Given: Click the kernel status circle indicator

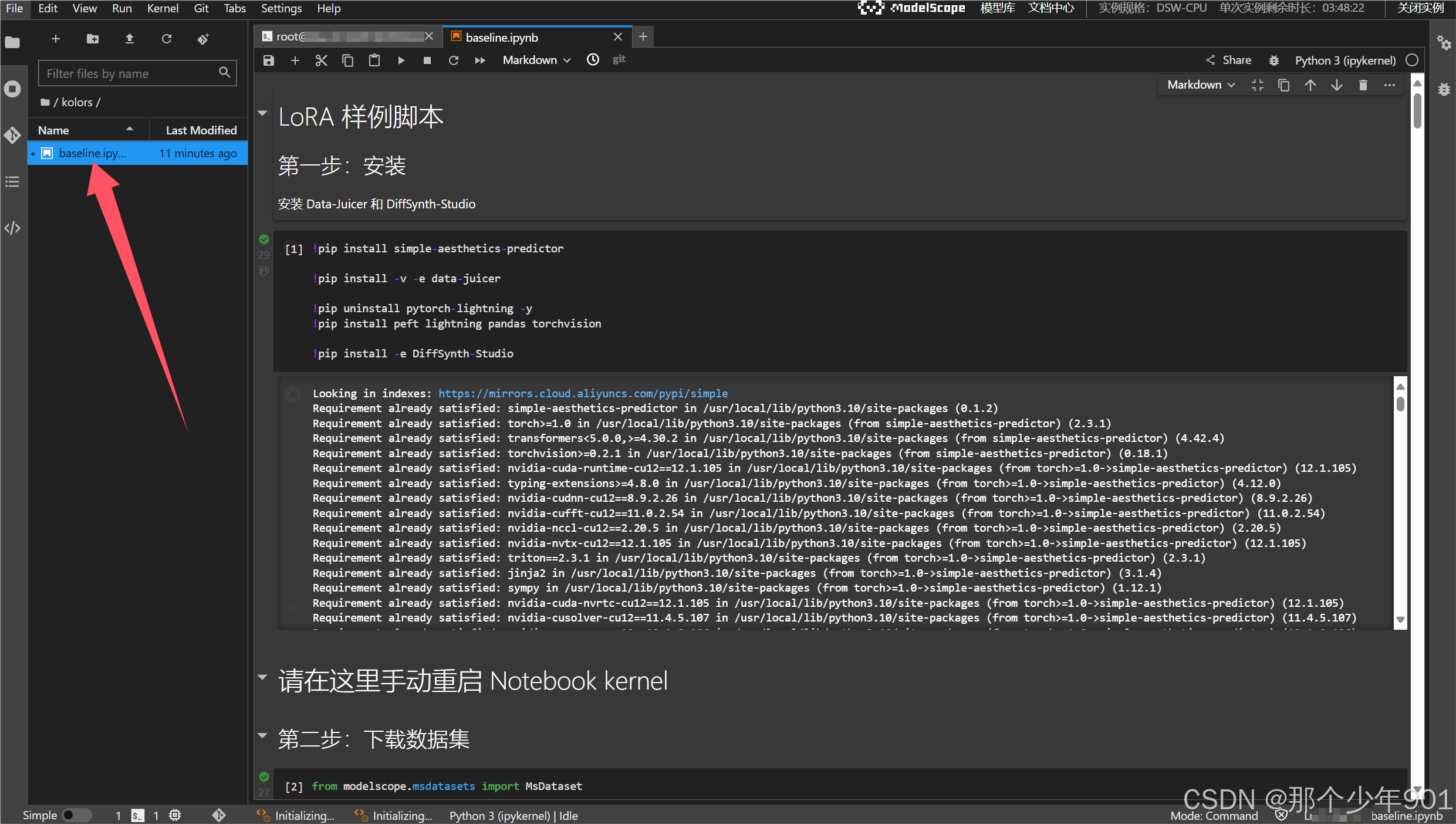Looking at the screenshot, I should tap(1412, 60).
